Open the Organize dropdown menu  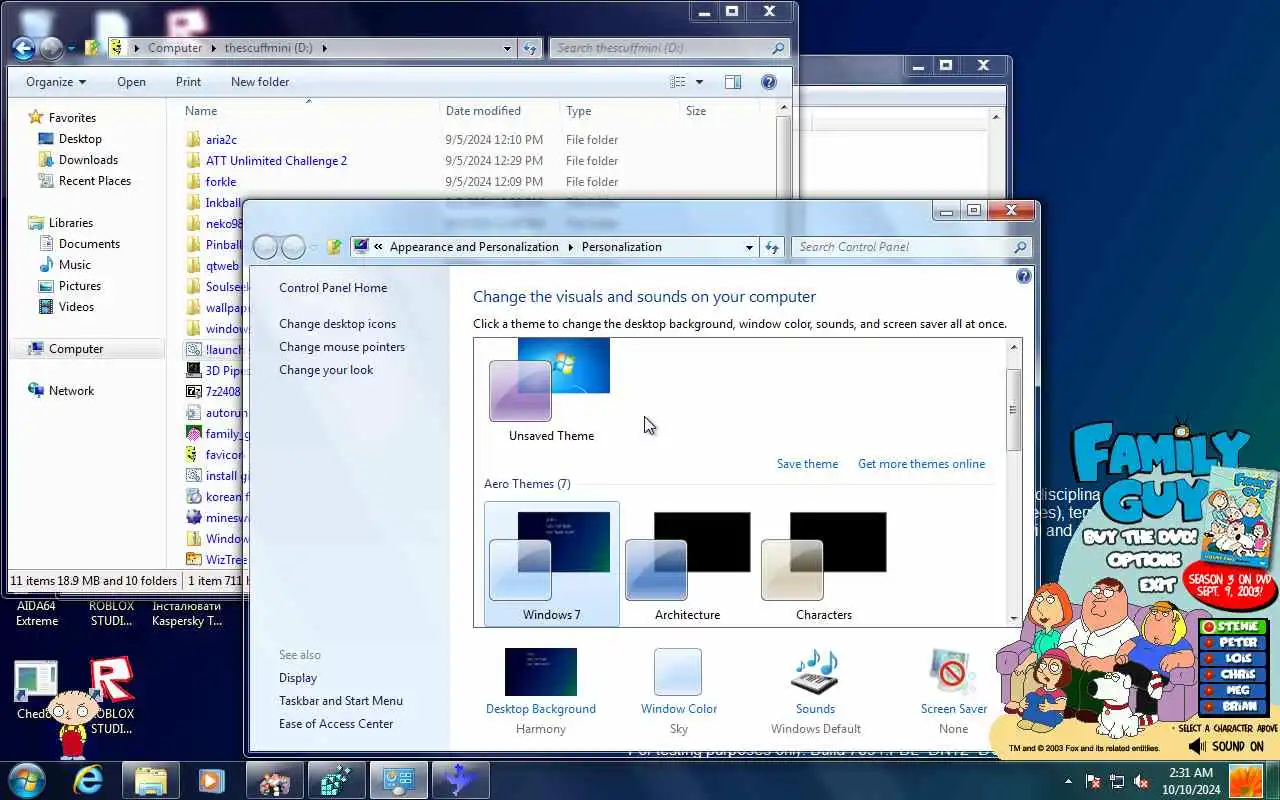tap(56, 82)
